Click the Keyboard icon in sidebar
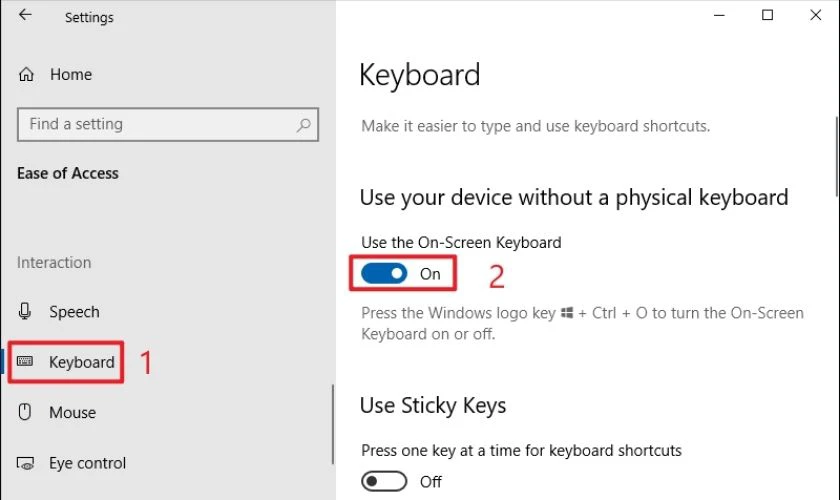 coord(27,362)
